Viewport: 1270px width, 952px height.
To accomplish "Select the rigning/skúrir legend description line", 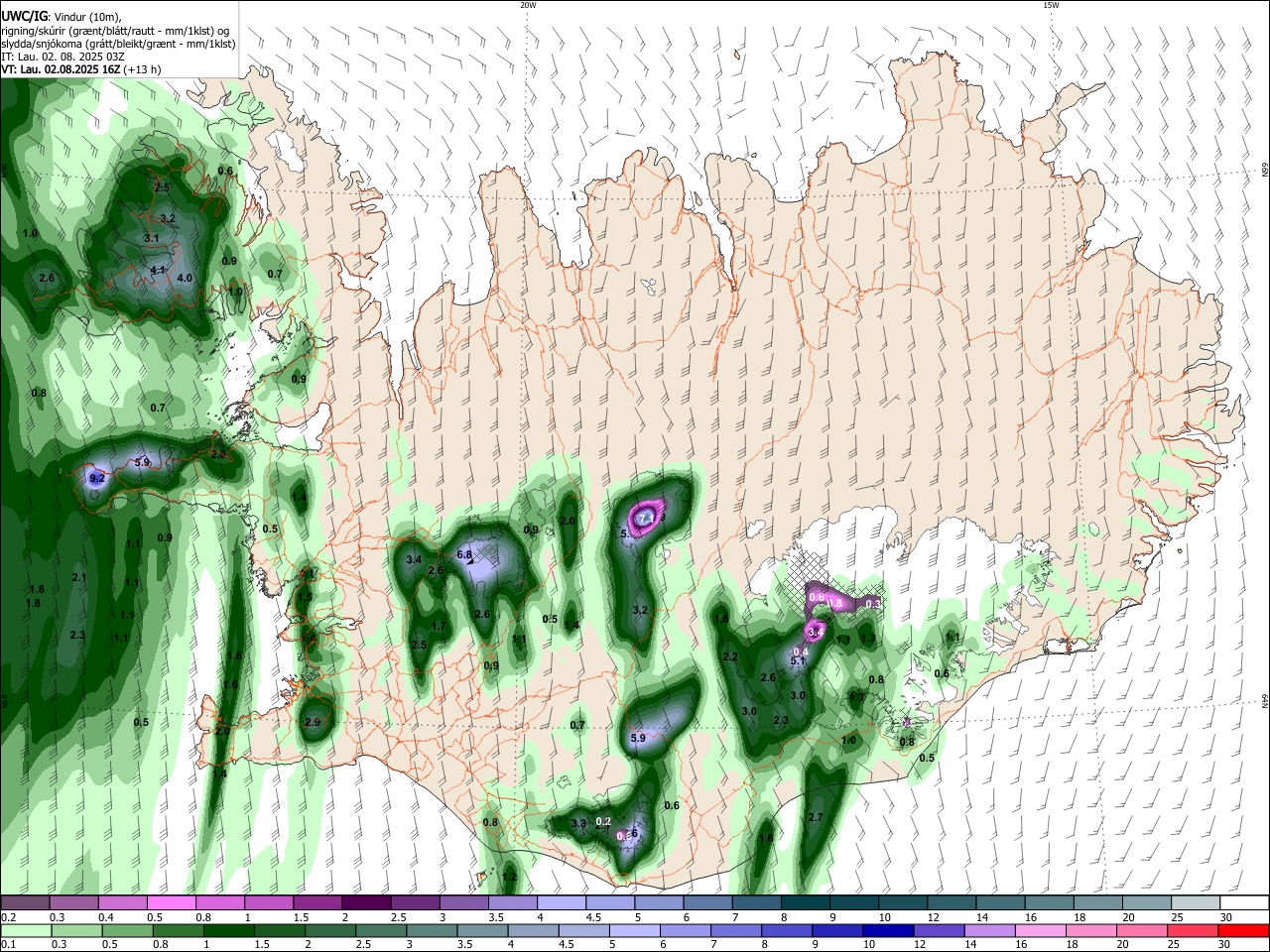I will (115, 31).
